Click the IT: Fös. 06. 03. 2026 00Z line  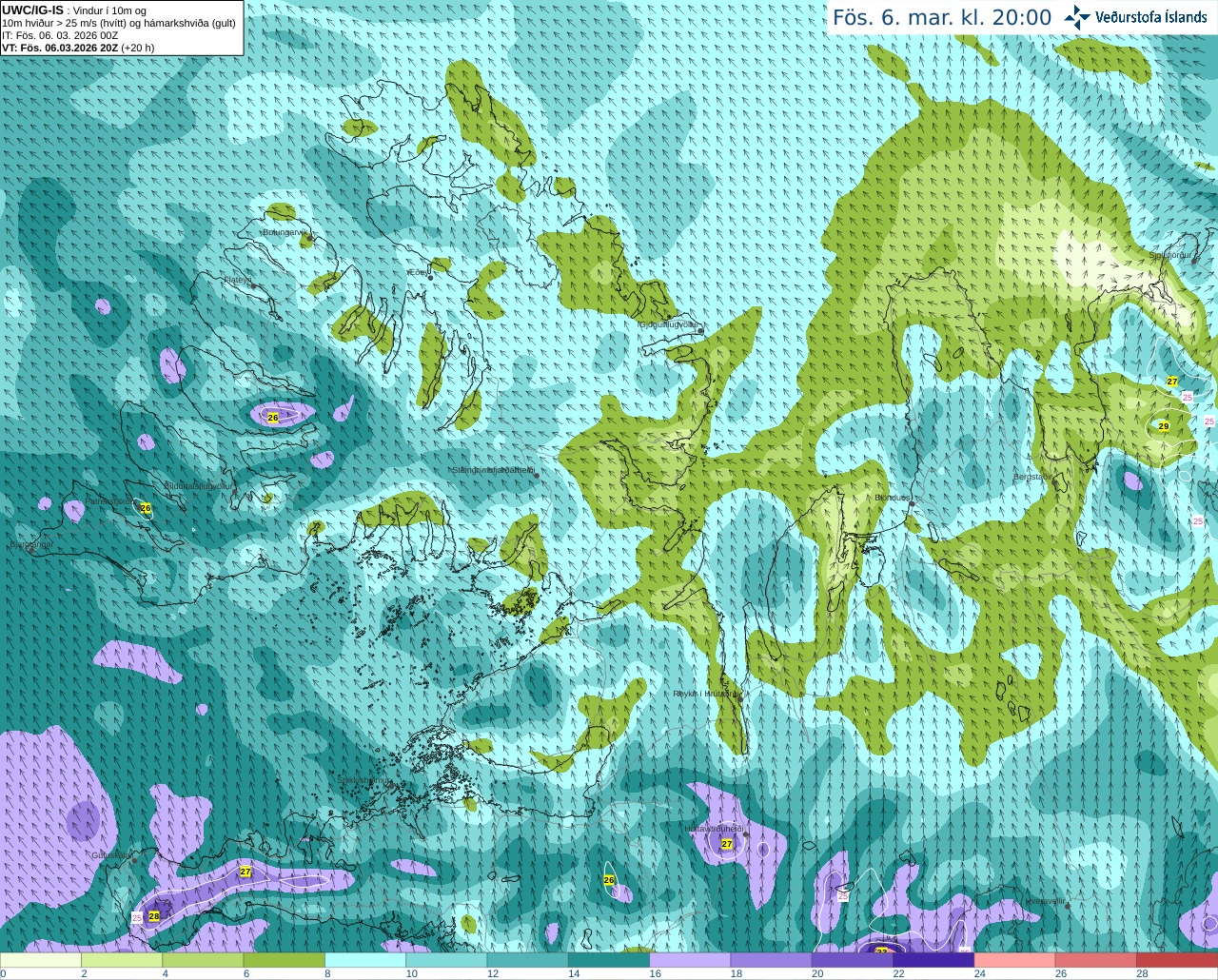[x=60, y=35]
